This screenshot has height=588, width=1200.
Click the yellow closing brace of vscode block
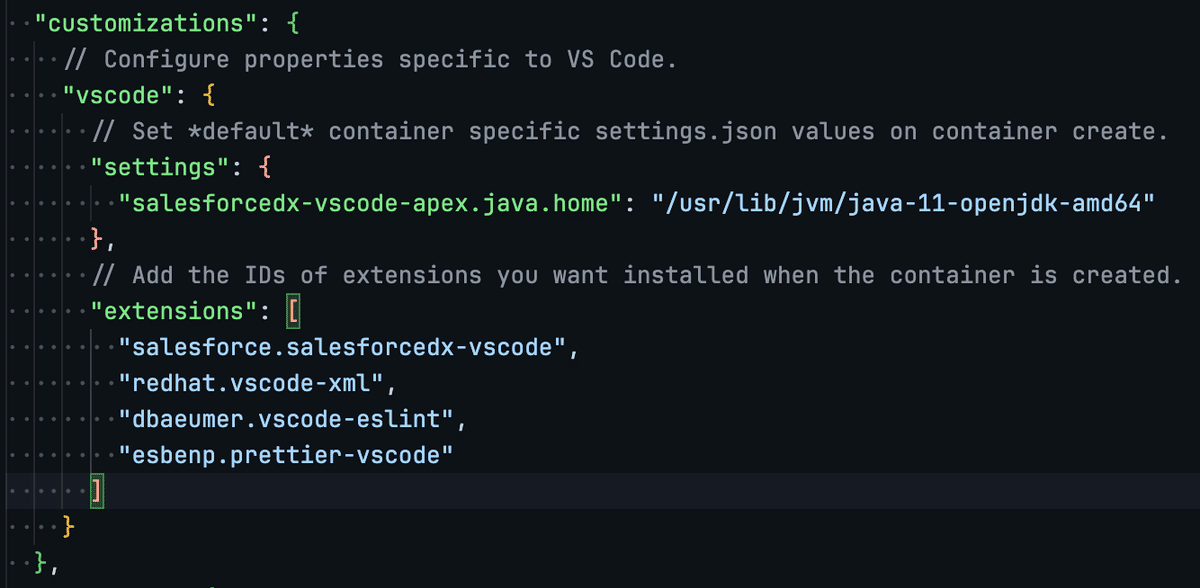click(68, 526)
